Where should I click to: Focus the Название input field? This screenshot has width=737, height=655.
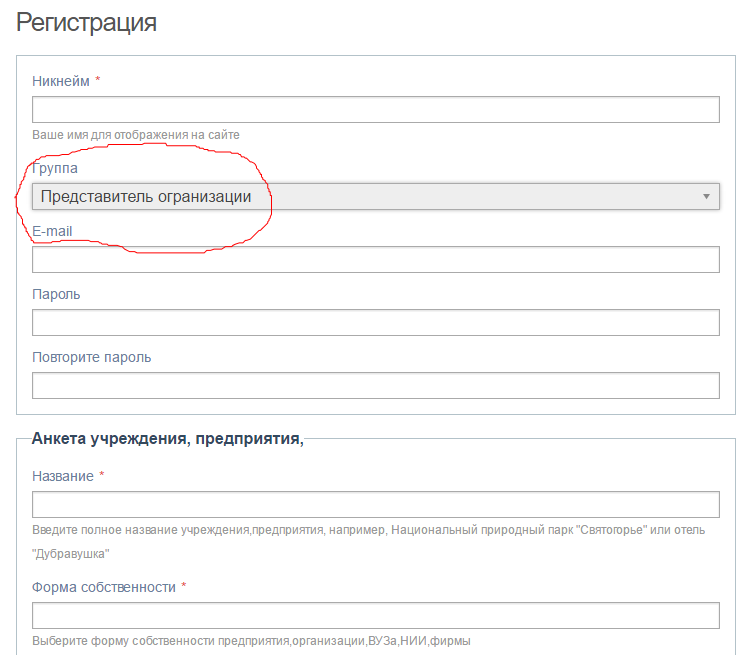point(376,505)
